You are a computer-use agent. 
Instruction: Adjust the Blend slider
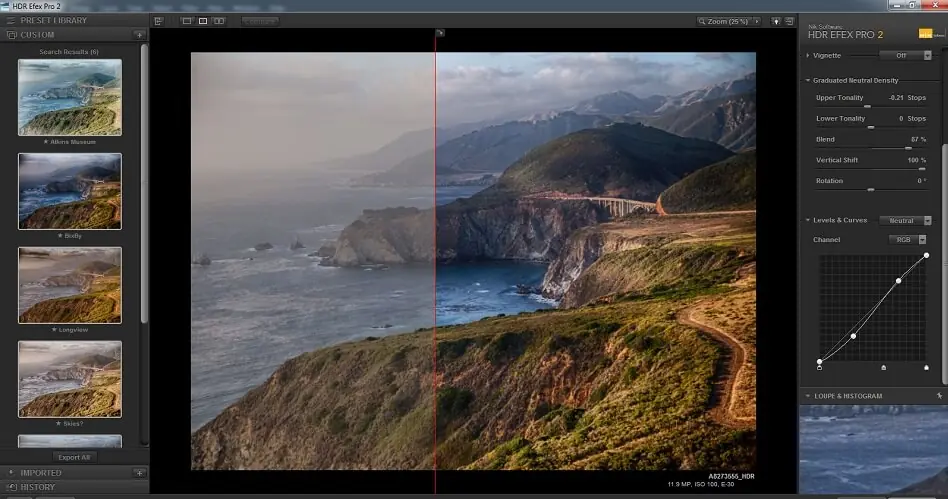(x=908, y=148)
